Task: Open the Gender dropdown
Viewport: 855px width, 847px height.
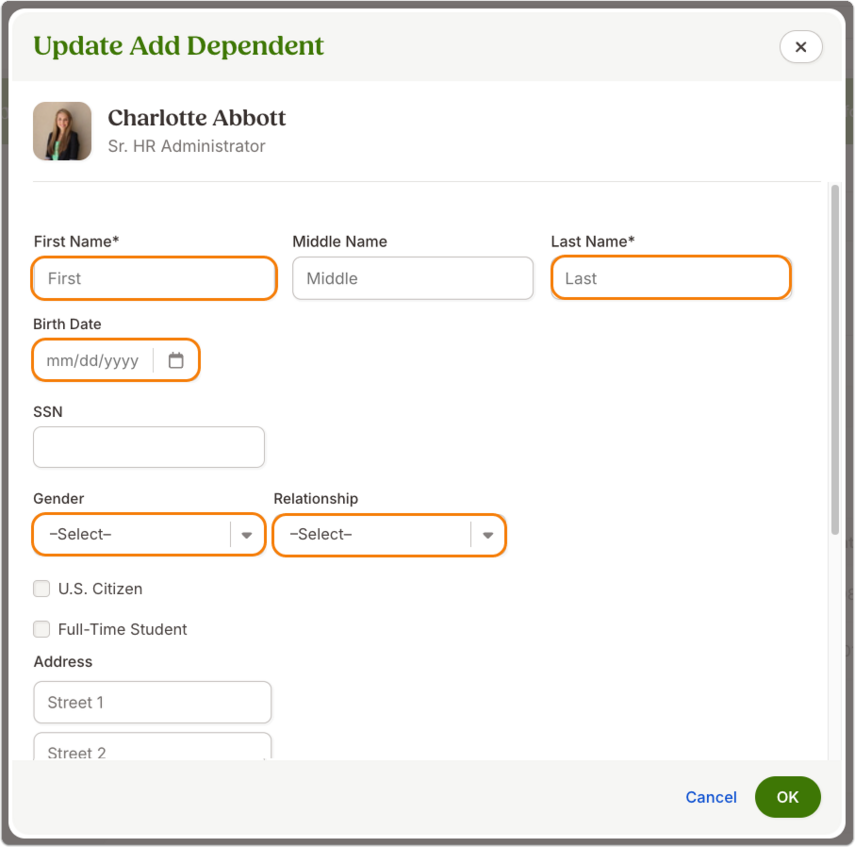Action: click(149, 534)
